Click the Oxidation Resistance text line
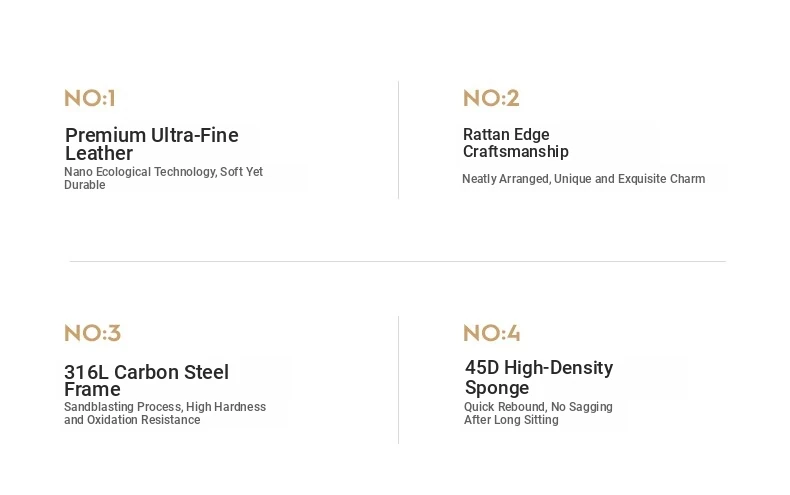Screen dimensions: 790x495 coord(132,420)
